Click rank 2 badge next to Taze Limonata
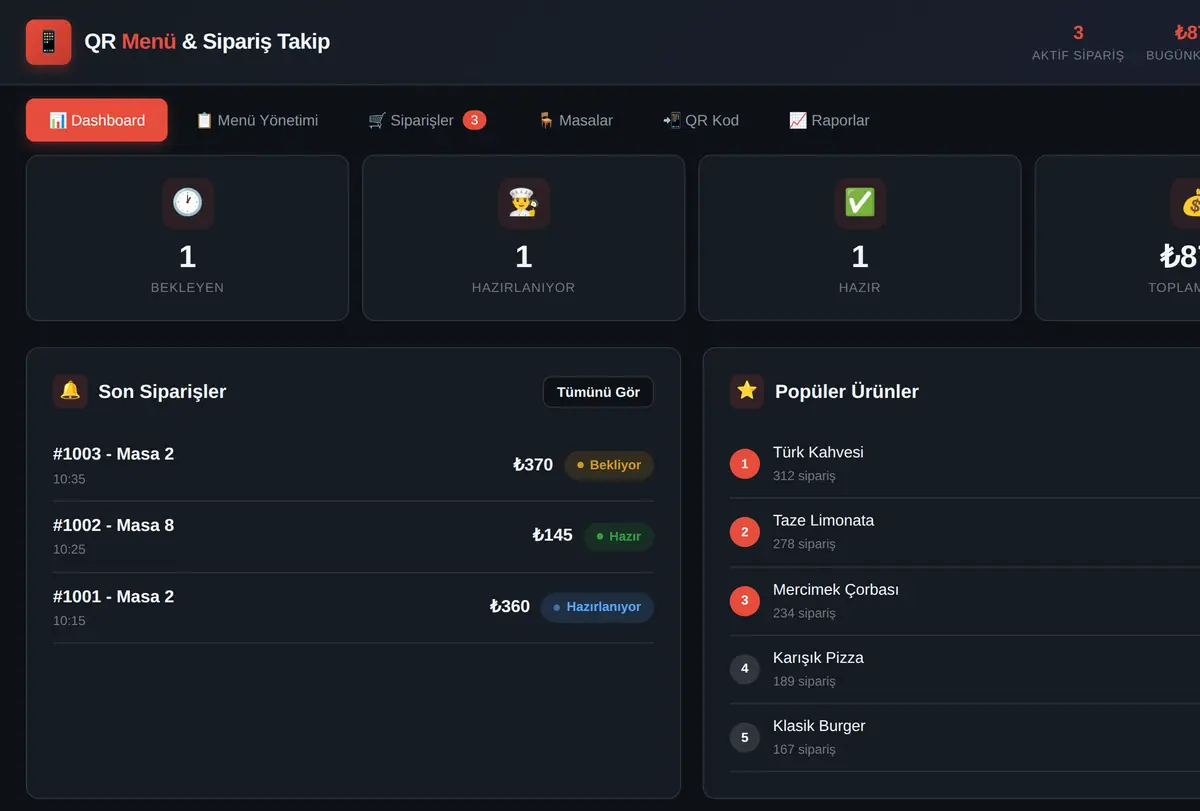The height and width of the screenshot is (811, 1200). 745,532
